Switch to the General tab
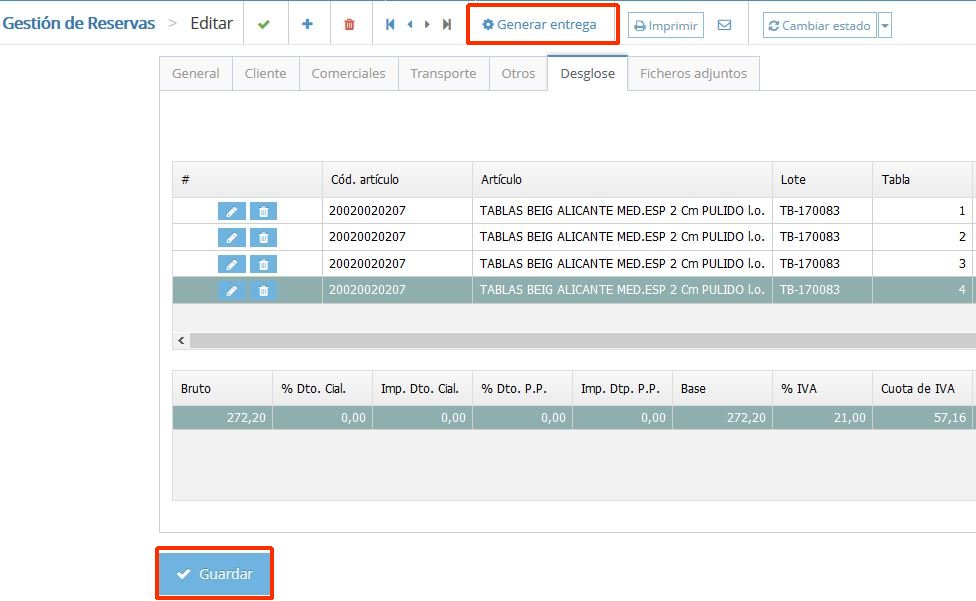Image resolution: width=976 pixels, height=601 pixels. [195, 73]
